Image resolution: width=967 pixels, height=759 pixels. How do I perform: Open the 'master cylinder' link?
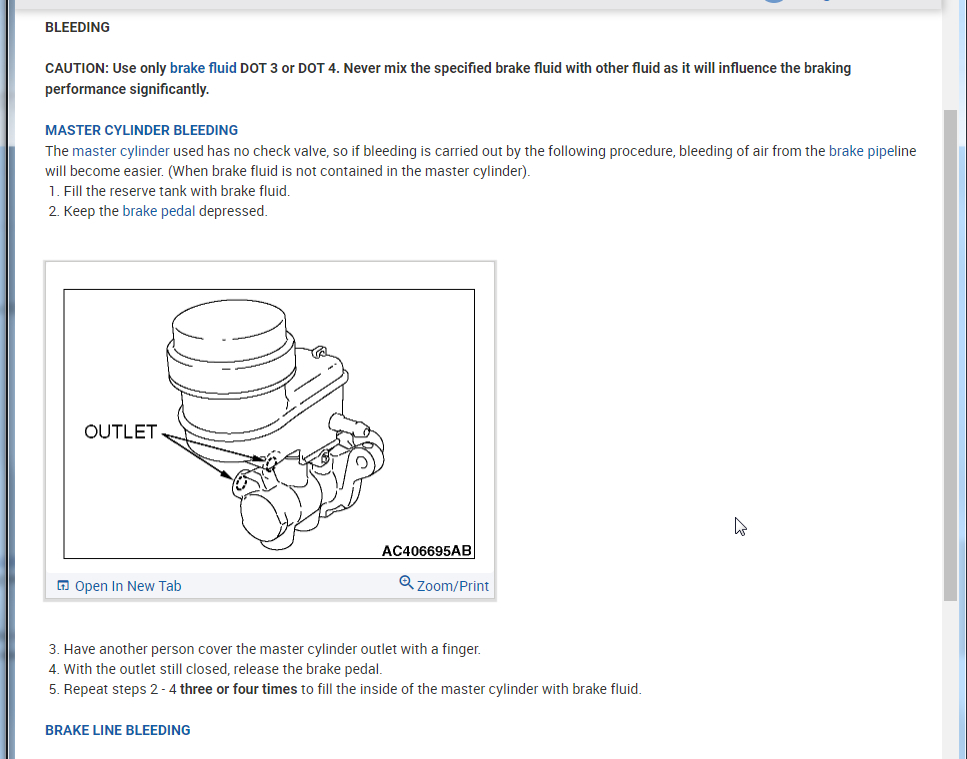point(120,151)
